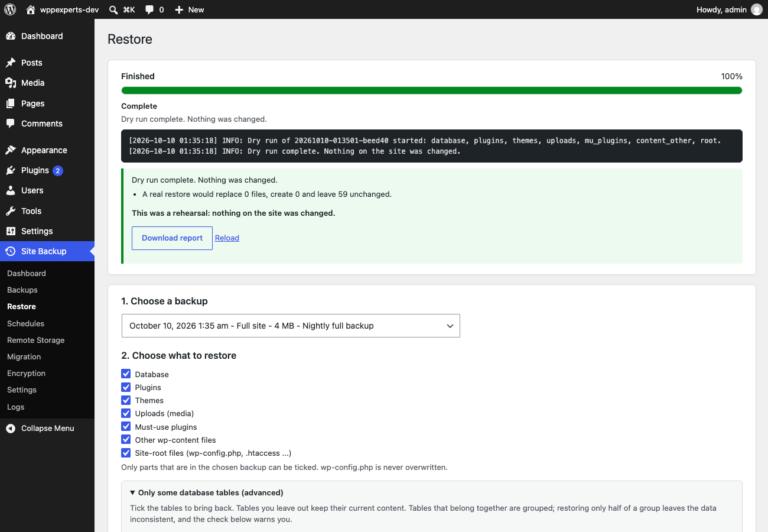
Task: Toggle the Must-use plugins checkbox
Action: [126, 426]
